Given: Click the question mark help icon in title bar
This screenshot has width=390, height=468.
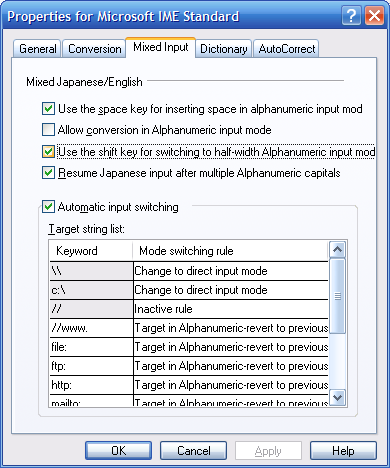Looking at the screenshot, I should click(x=351, y=16).
